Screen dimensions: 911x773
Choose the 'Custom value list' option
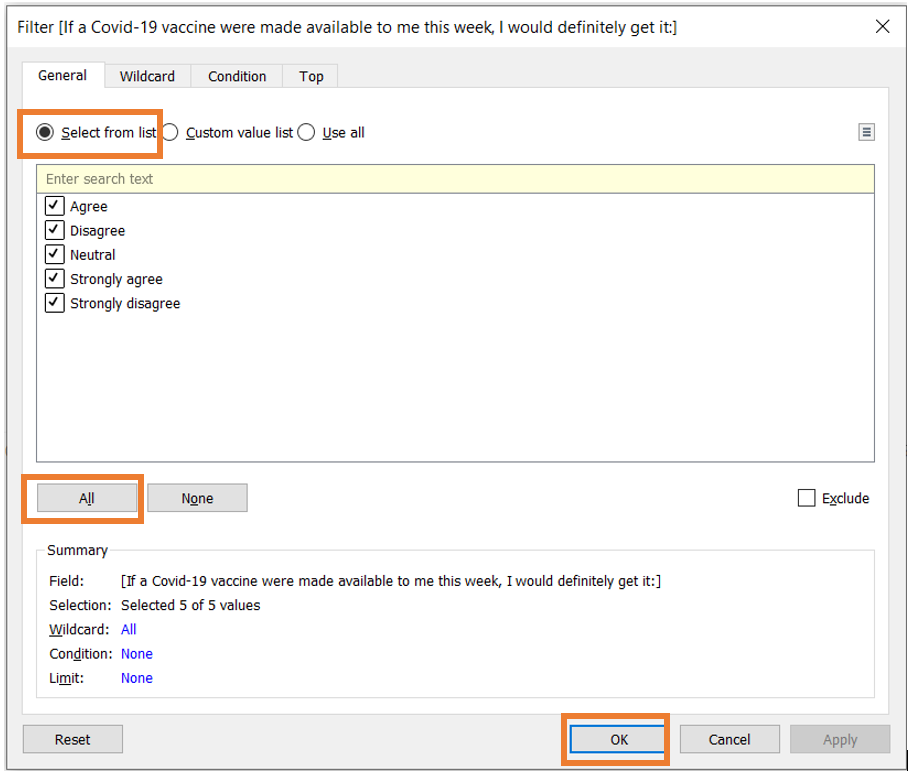(x=171, y=132)
